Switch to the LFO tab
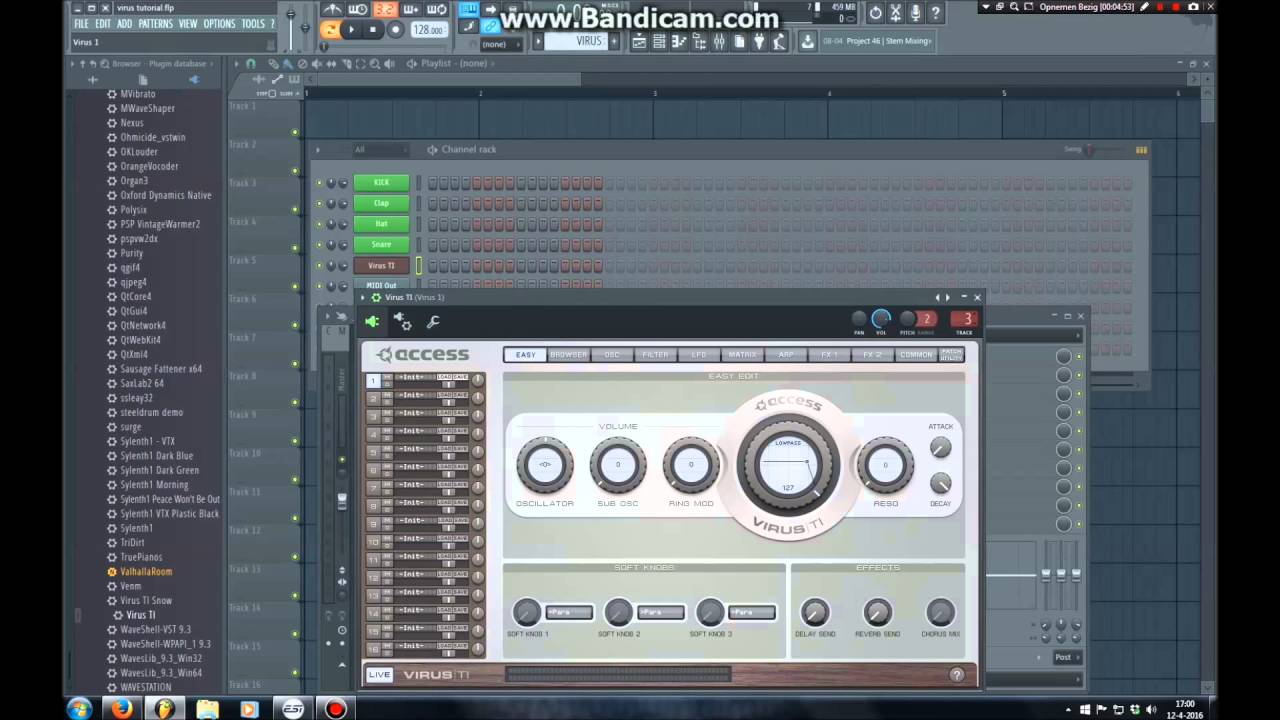Image resolution: width=1280 pixels, height=720 pixels. [x=699, y=355]
